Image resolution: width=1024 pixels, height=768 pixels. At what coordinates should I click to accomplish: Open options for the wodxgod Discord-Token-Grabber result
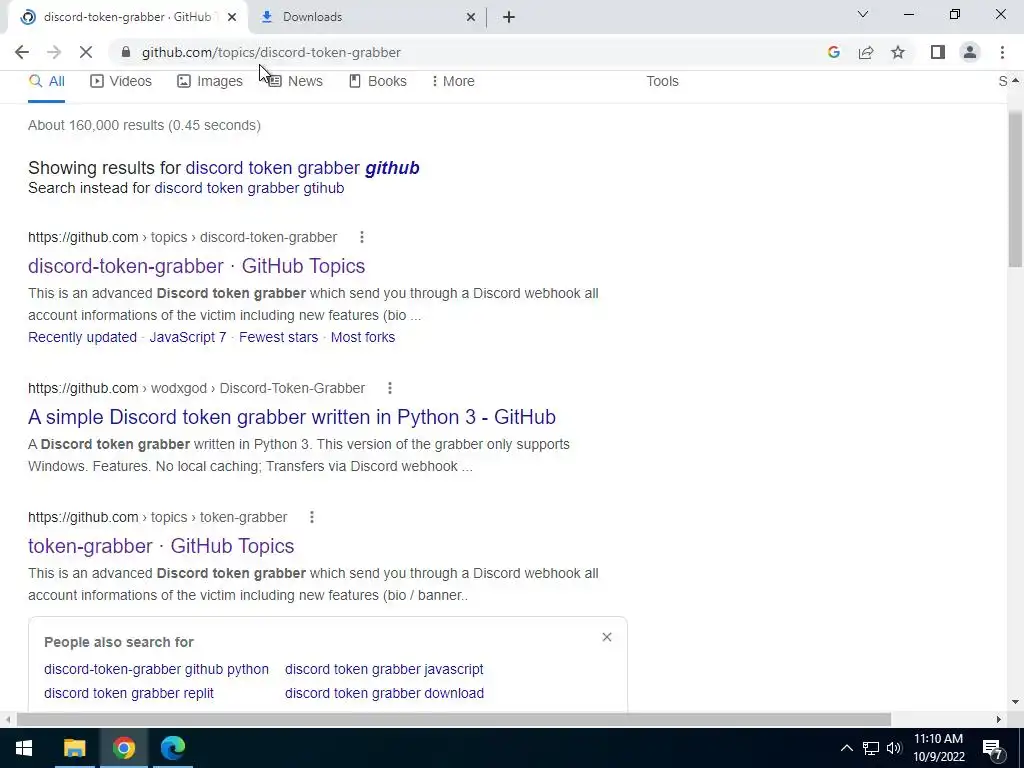click(x=390, y=388)
